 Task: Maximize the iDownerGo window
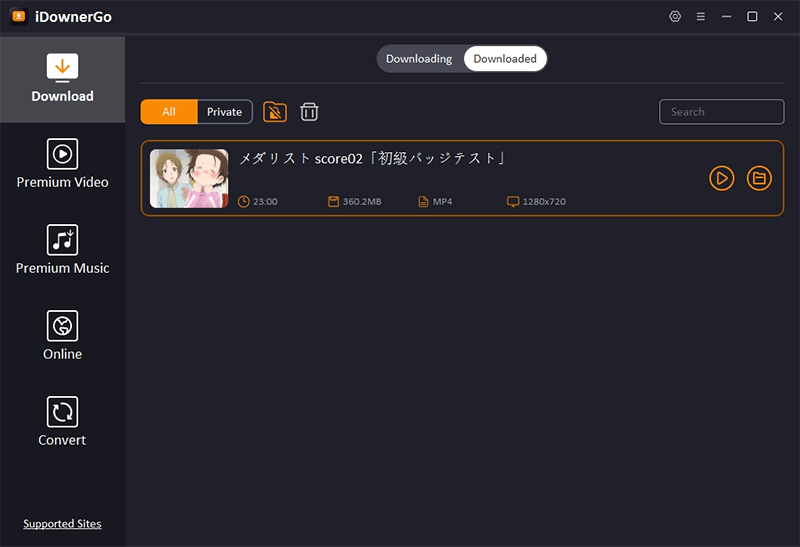coord(752,16)
